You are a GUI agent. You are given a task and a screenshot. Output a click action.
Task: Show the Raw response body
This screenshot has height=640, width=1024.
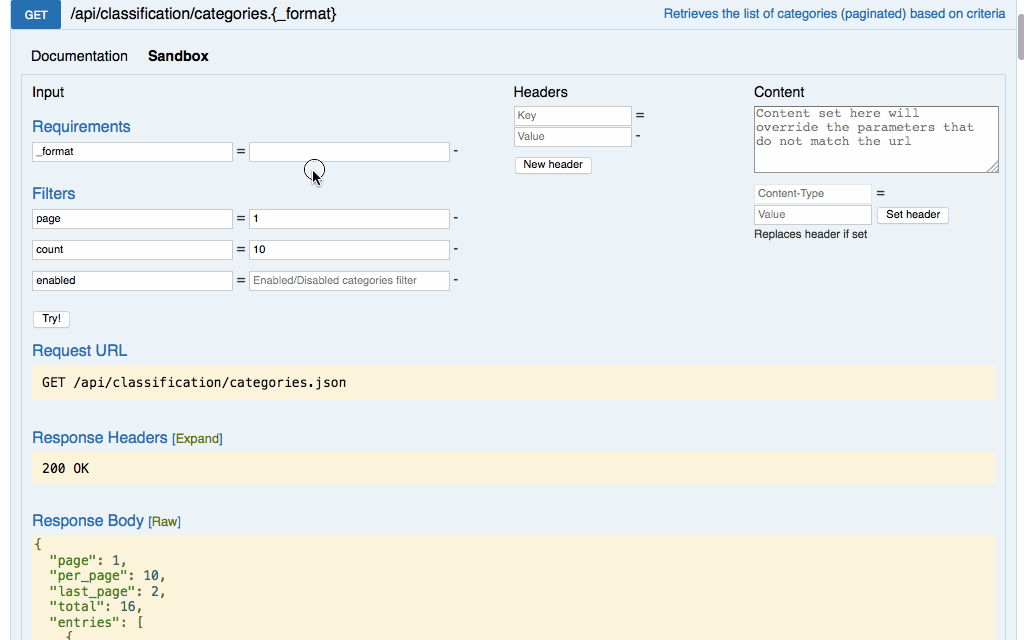(x=164, y=522)
